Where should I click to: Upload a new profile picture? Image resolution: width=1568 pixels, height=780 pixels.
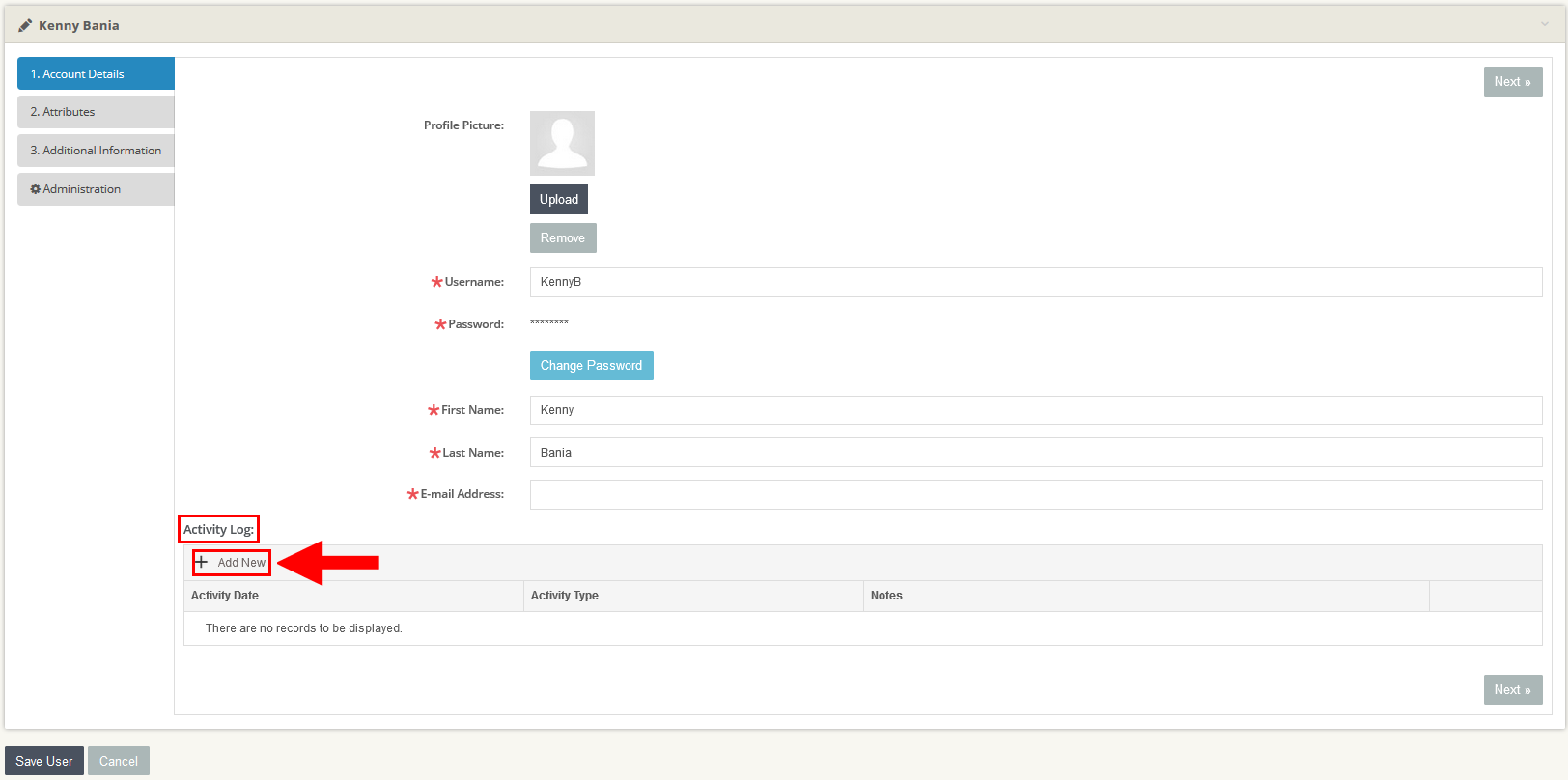tap(559, 199)
